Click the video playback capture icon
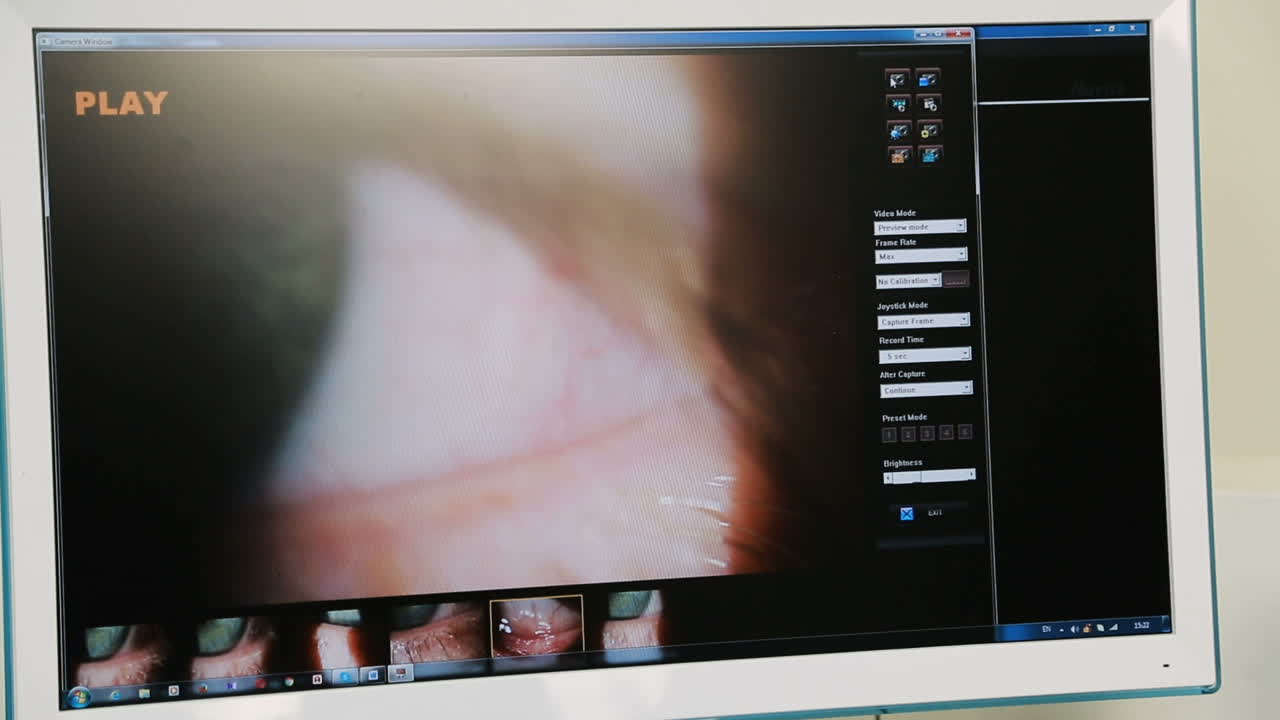Viewport: 1280px width, 720px height. (897, 104)
